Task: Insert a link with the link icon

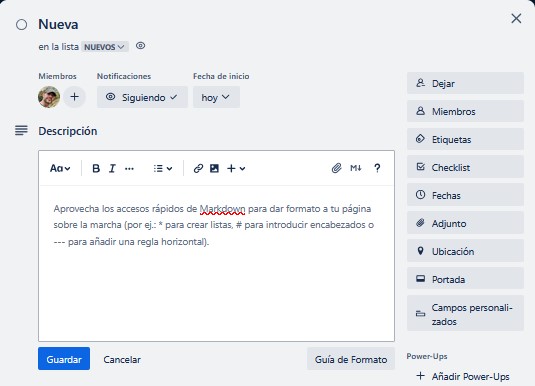Action: [198, 168]
